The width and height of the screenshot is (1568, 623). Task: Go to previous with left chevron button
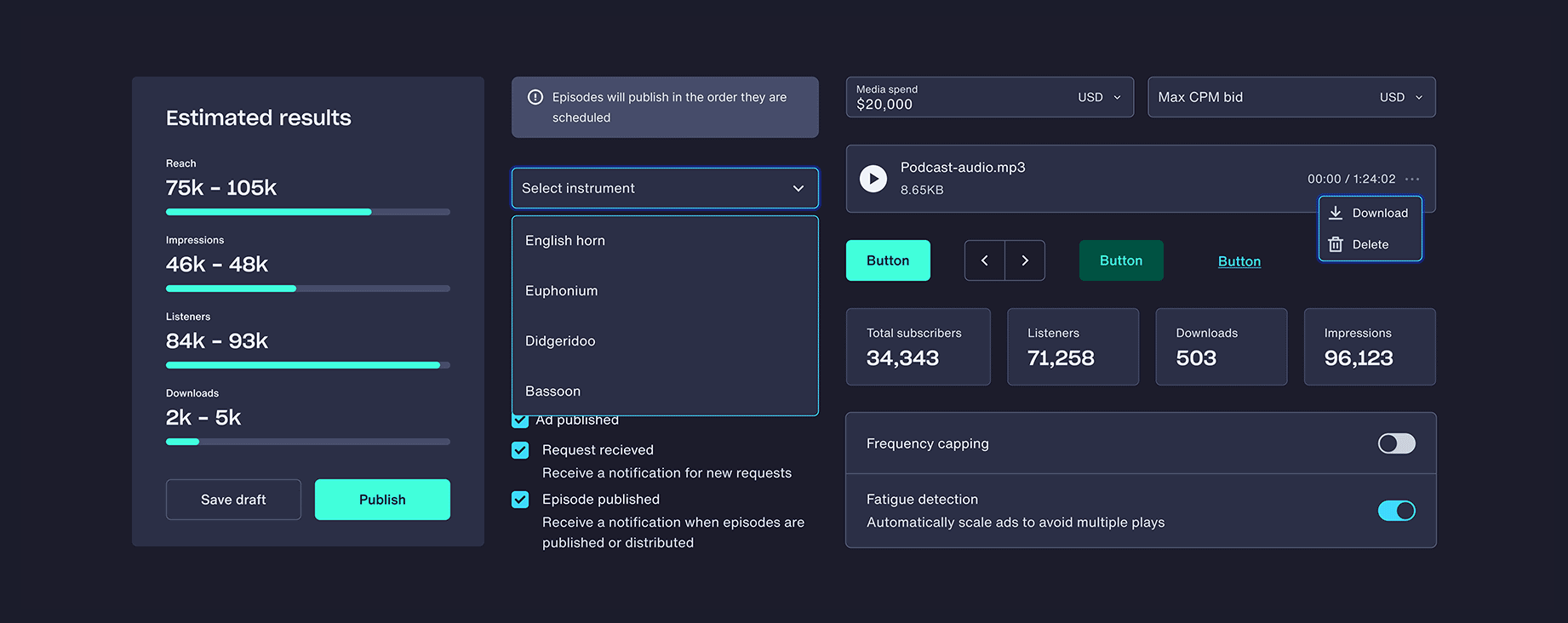[985, 260]
